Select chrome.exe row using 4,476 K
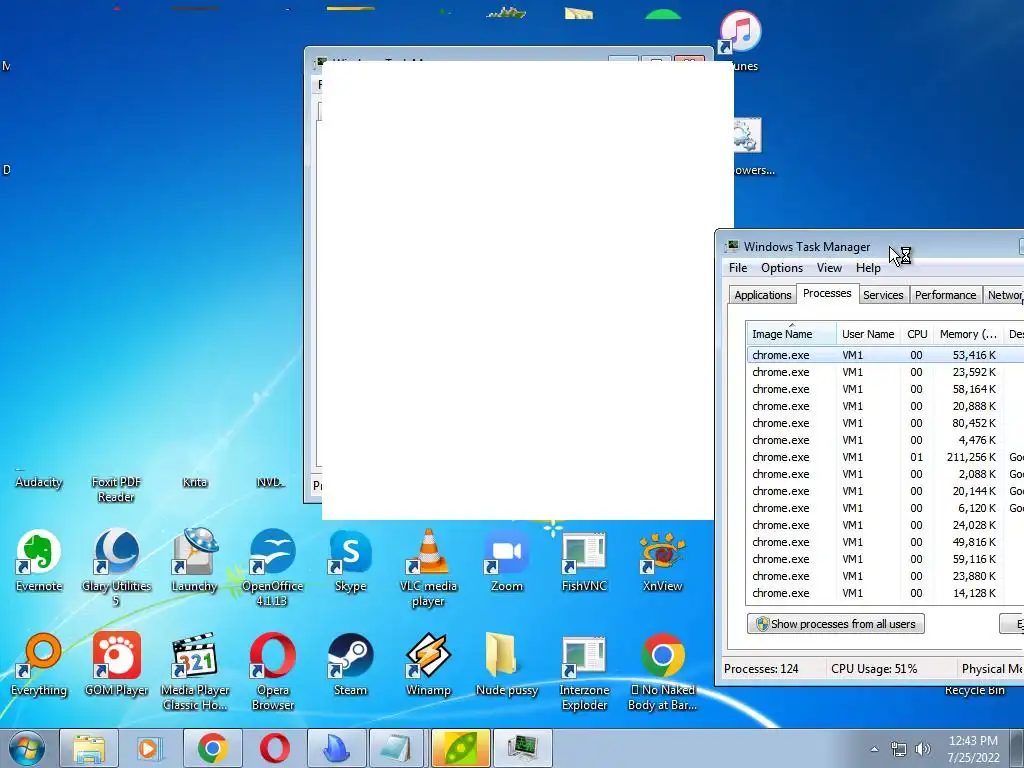The image size is (1024, 768). click(x=885, y=440)
